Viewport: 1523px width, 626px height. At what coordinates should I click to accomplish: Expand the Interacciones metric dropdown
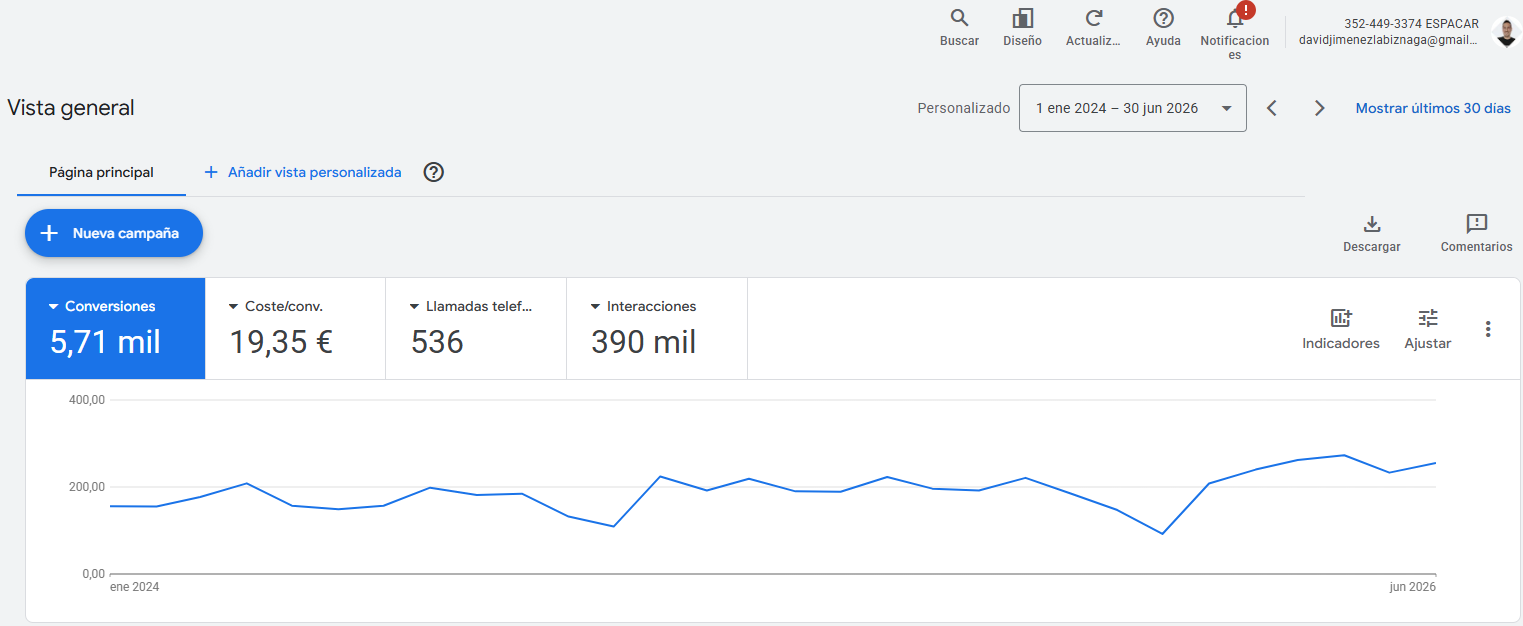[x=595, y=307]
